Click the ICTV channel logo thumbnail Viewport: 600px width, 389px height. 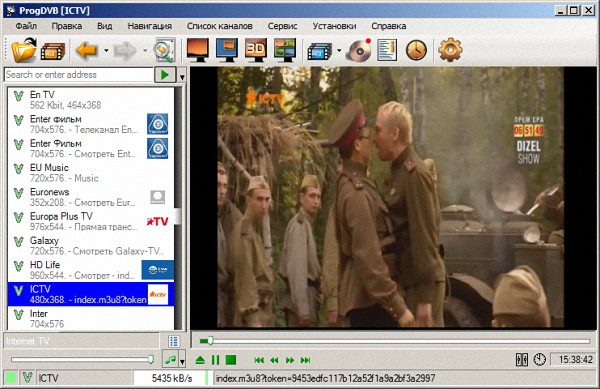tap(158, 294)
